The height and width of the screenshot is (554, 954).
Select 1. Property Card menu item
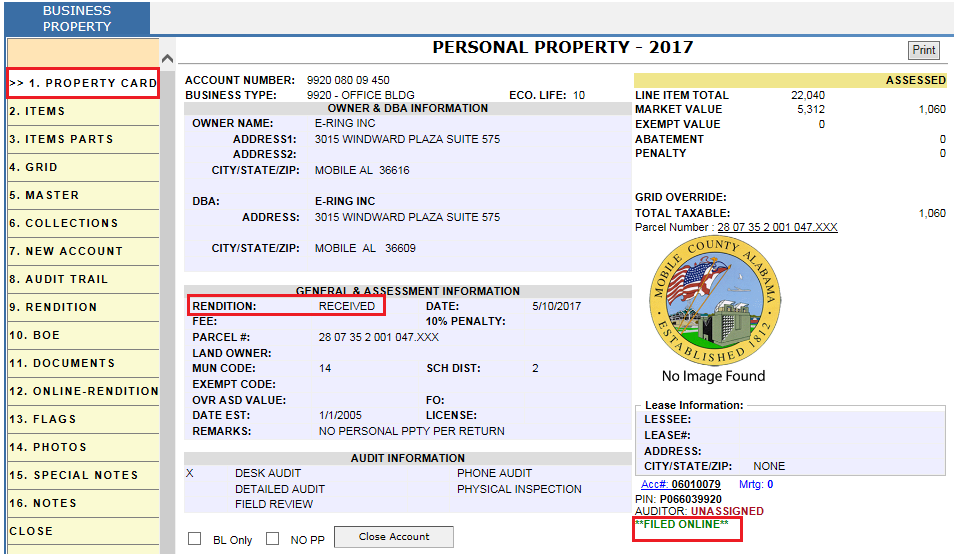[83, 83]
